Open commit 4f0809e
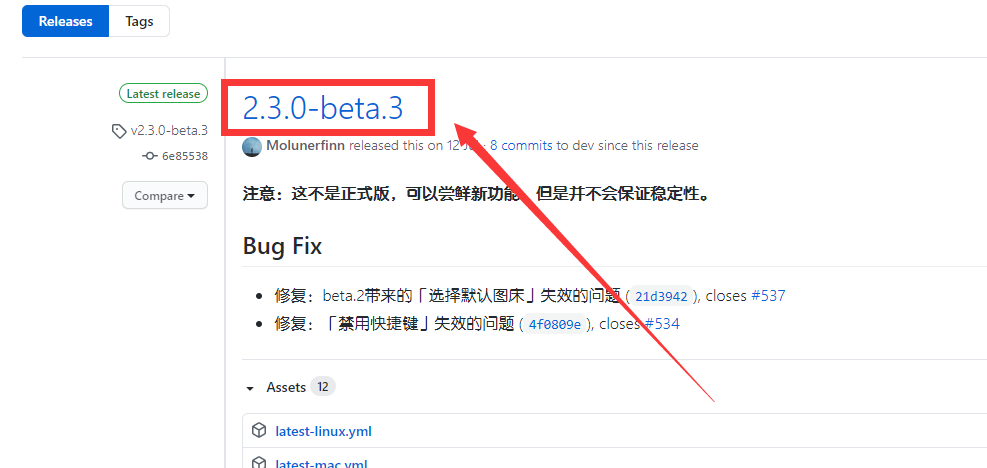Image resolution: width=987 pixels, height=468 pixels. (557, 324)
